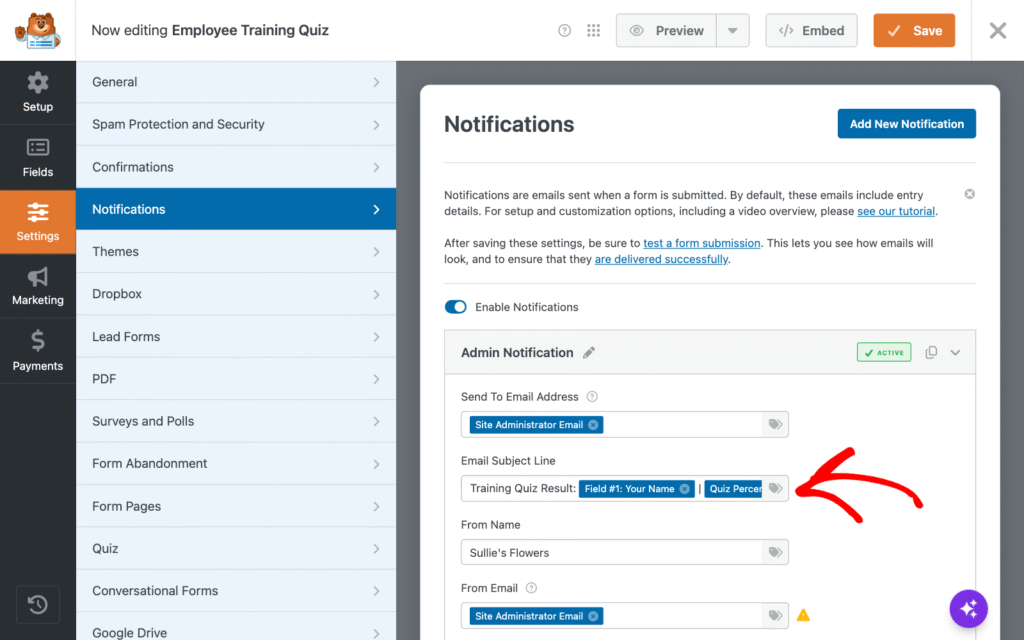1024x640 pixels.
Task: Open Dropbox settings section
Action: tap(236, 294)
